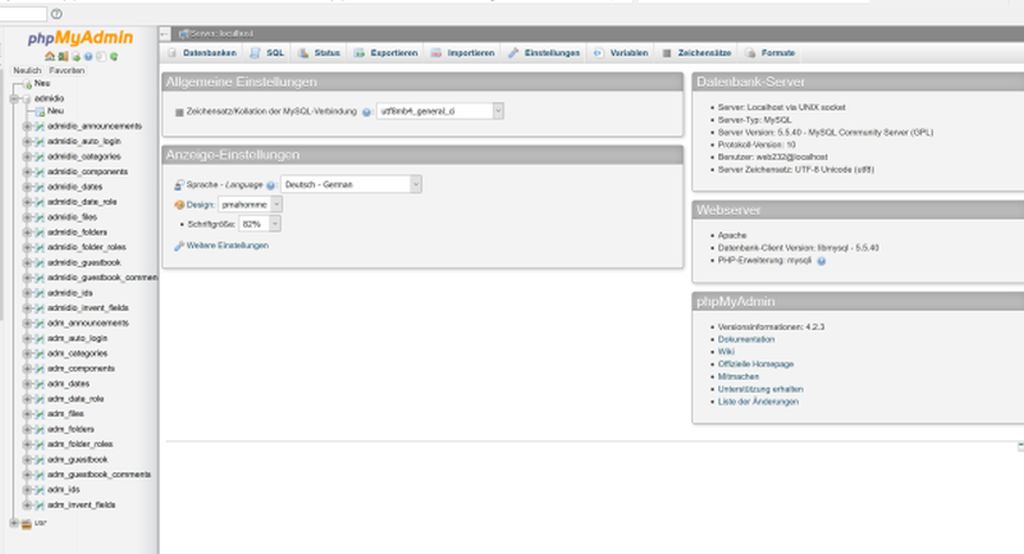Open the Datenbanken tab

pos(202,53)
